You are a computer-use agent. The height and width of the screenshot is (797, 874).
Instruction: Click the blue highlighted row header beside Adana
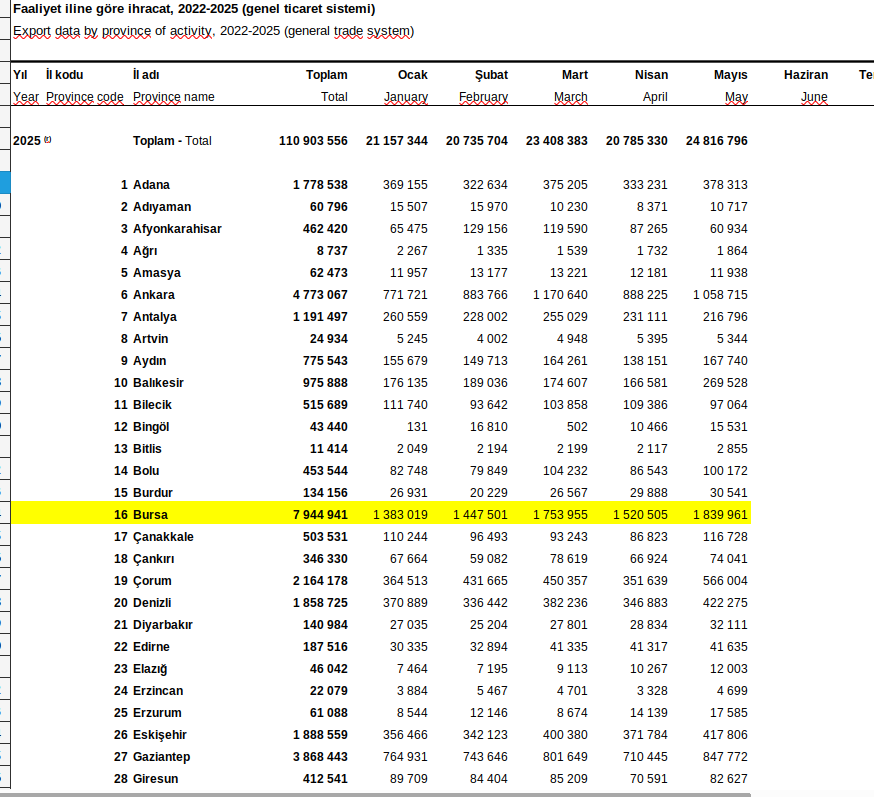tap(5, 183)
